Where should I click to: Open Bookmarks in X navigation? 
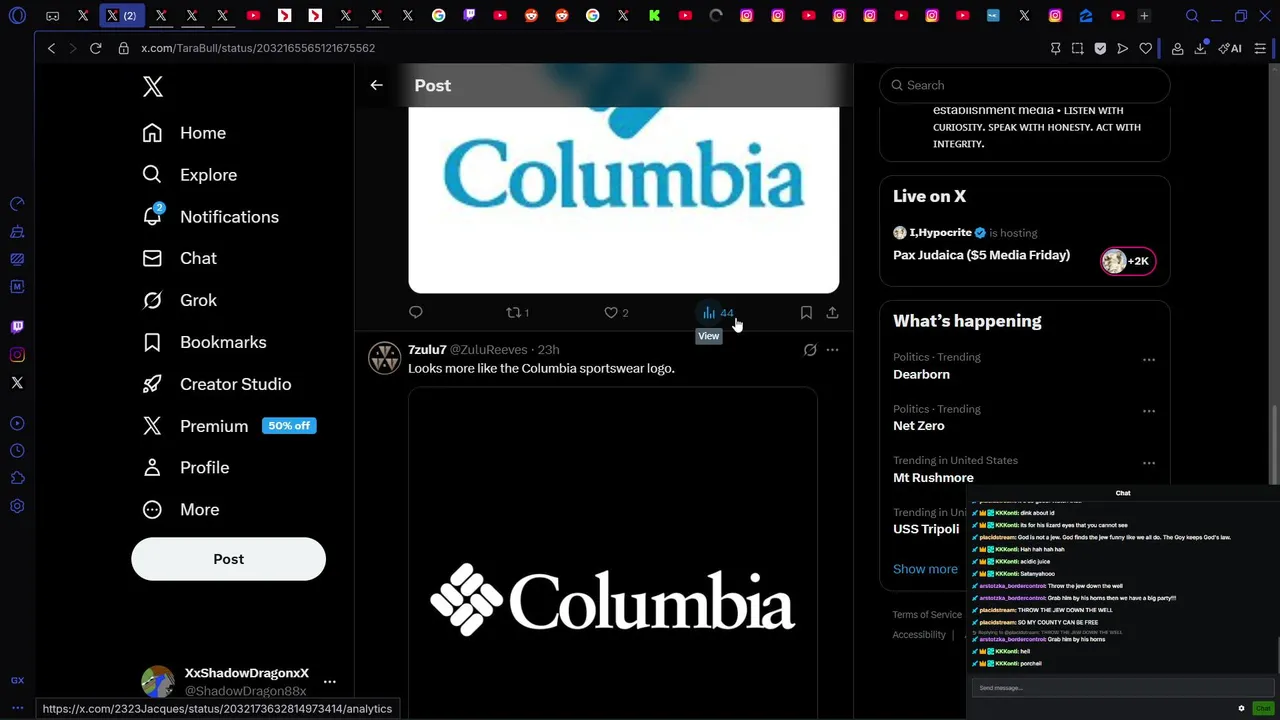204,342
